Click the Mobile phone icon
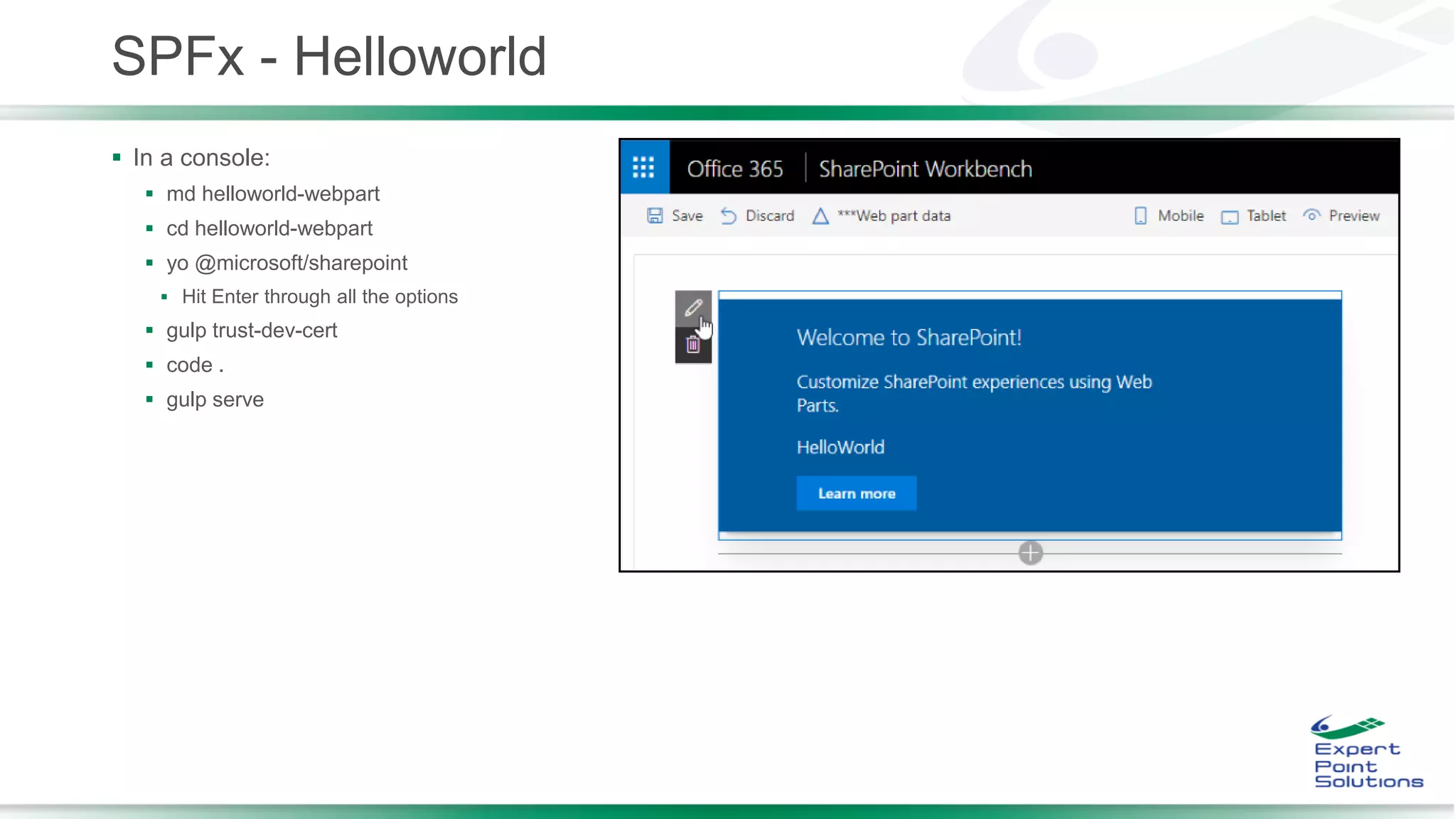This screenshot has height=819, width=1456. [x=1140, y=216]
